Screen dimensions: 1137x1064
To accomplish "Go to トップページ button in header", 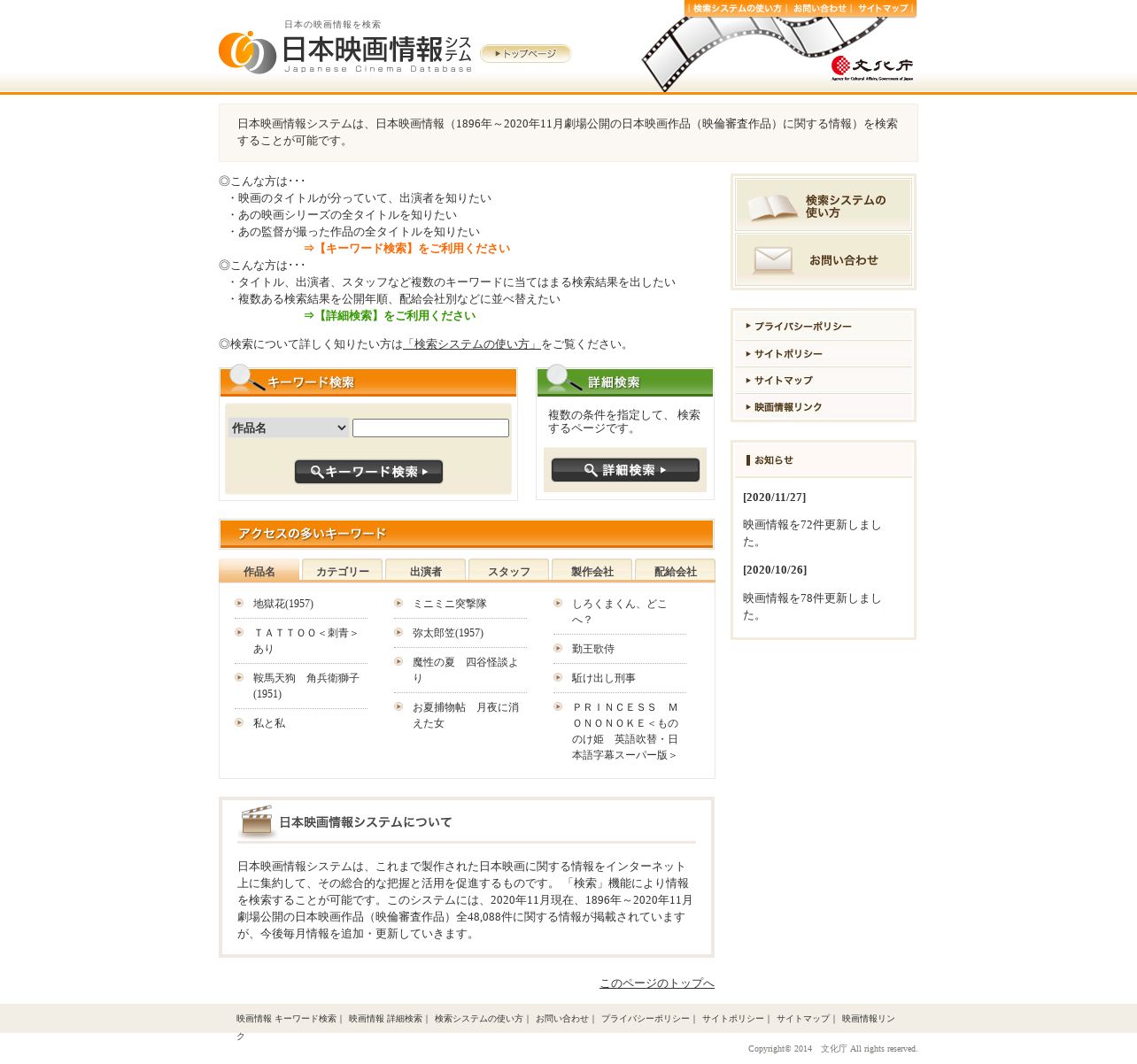I will (x=525, y=54).
